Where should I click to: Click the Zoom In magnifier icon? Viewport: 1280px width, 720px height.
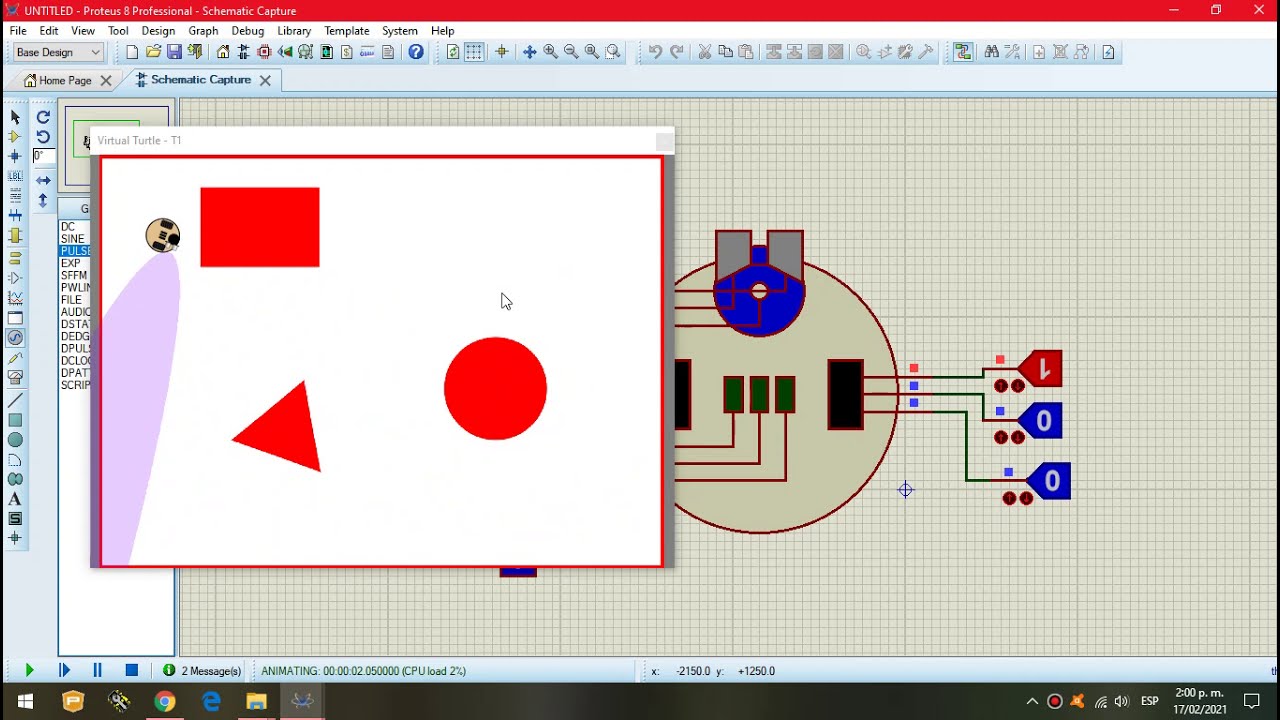(x=550, y=52)
